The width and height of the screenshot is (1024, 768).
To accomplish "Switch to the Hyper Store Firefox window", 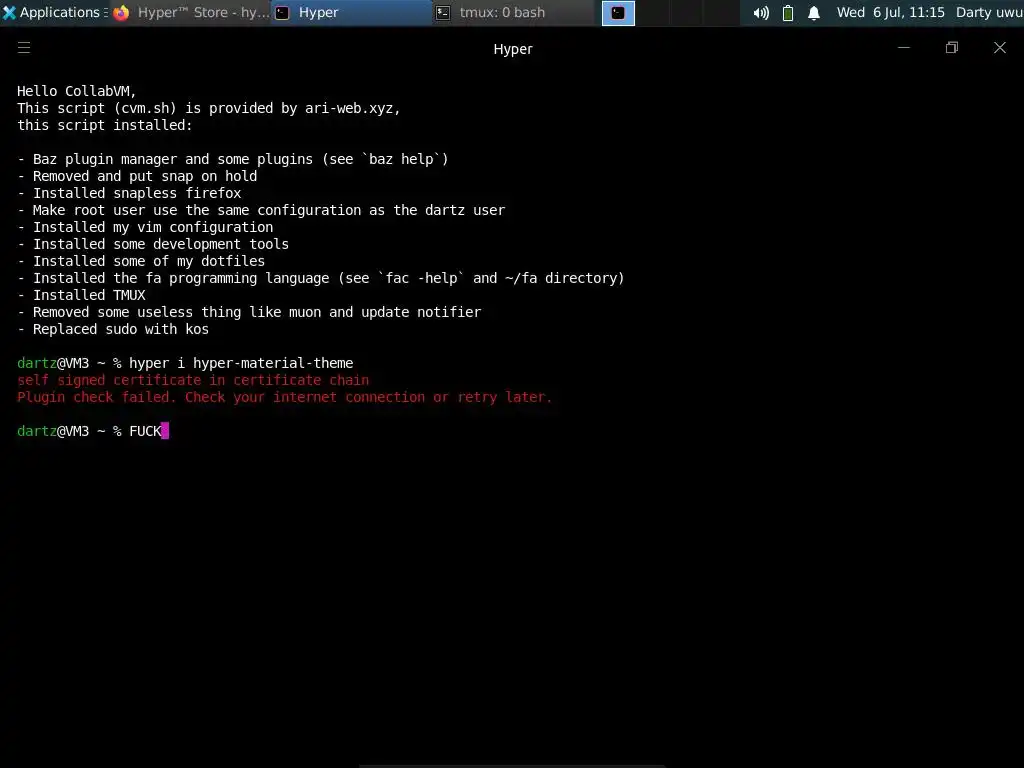I will pyautogui.click(x=190, y=12).
